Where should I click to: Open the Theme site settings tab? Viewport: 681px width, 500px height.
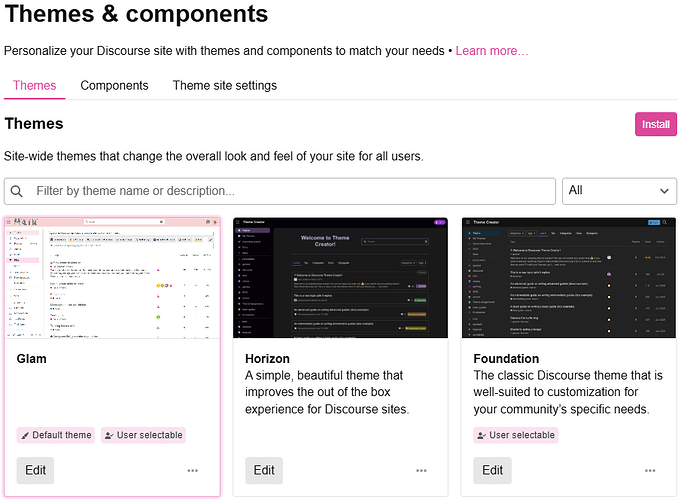[x=225, y=86]
